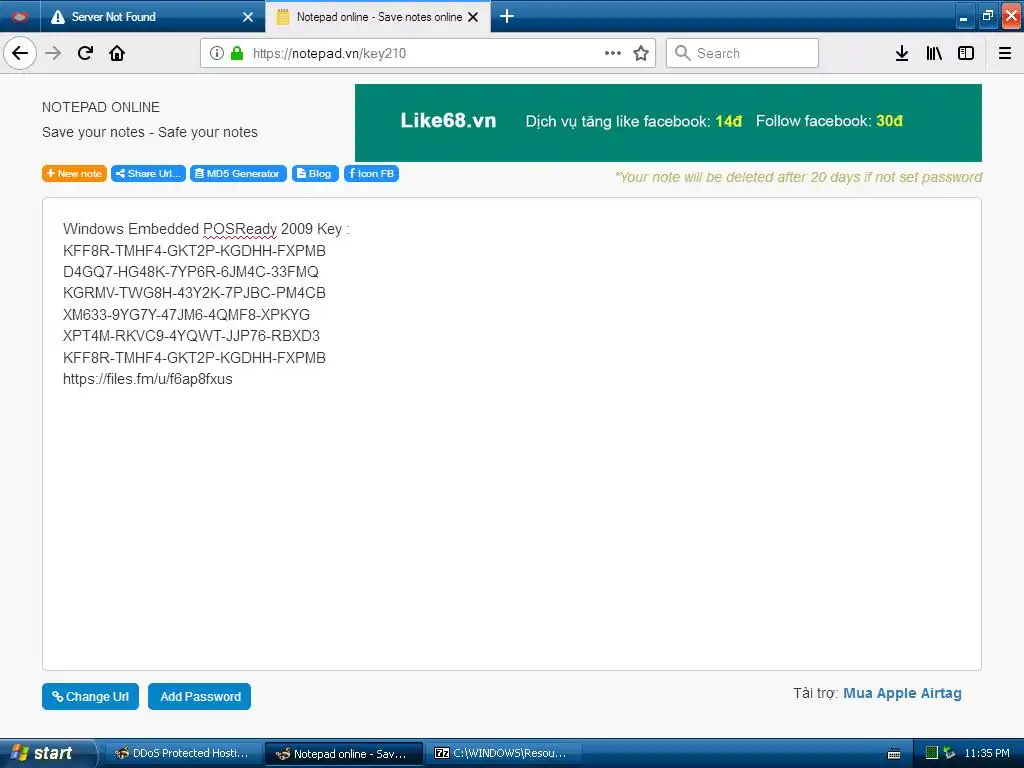This screenshot has height=768, width=1024.
Task: Toggle the sidebar view icon
Action: [966, 53]
